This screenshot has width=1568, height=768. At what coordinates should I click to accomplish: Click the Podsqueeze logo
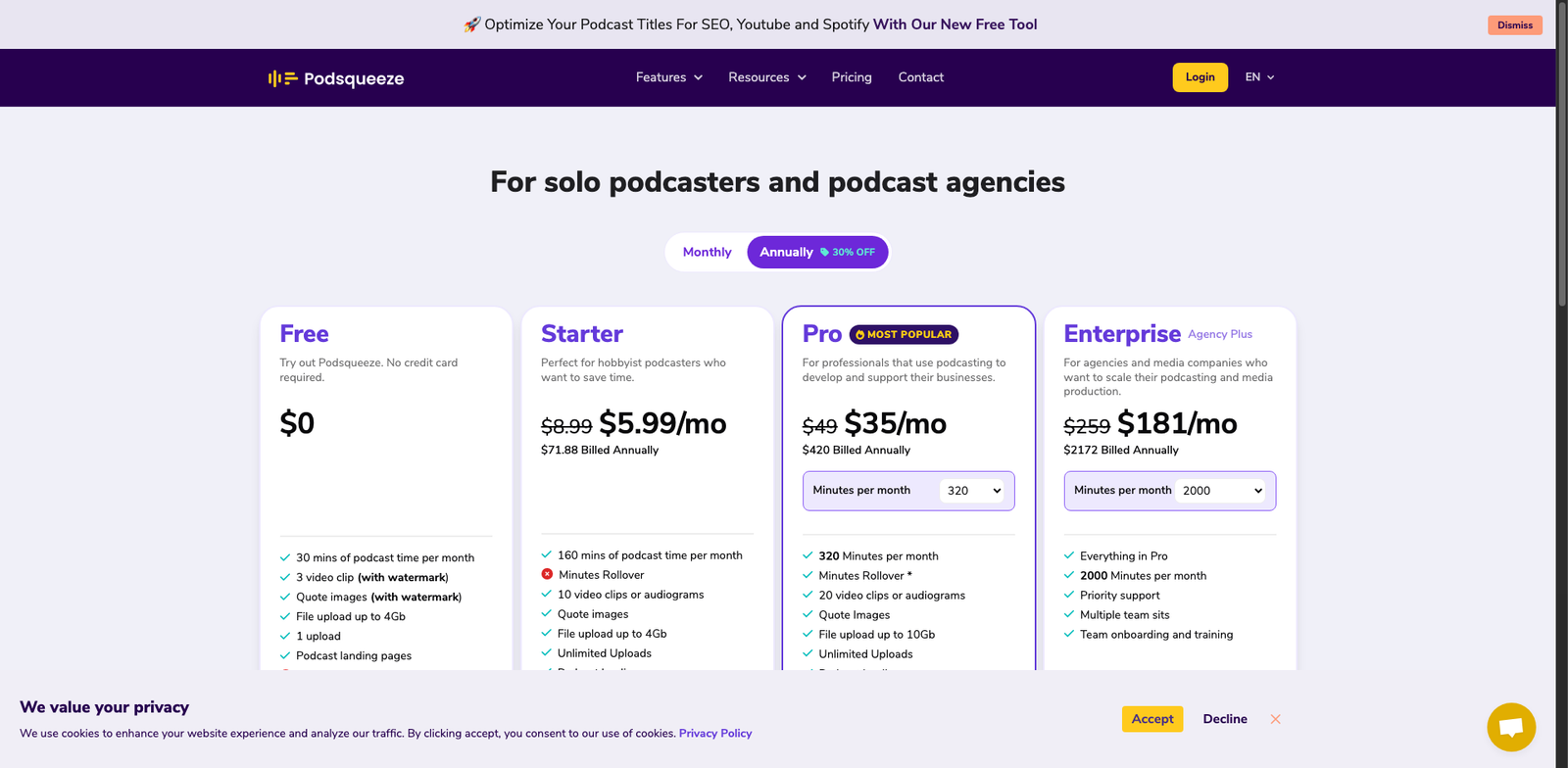tap(336, 78)
